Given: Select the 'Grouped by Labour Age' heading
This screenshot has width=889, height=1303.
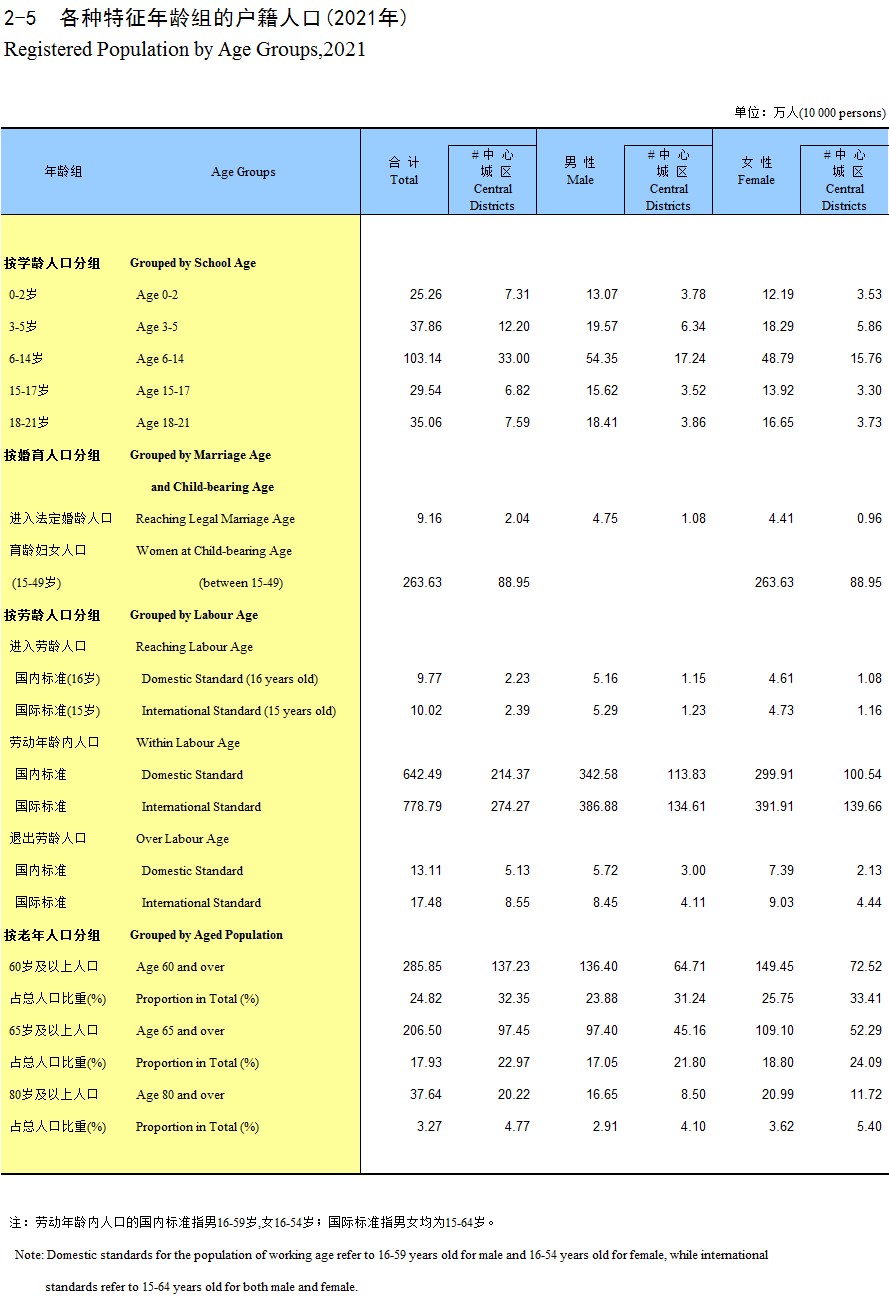Looking at the screenshot, I should 194,615.
